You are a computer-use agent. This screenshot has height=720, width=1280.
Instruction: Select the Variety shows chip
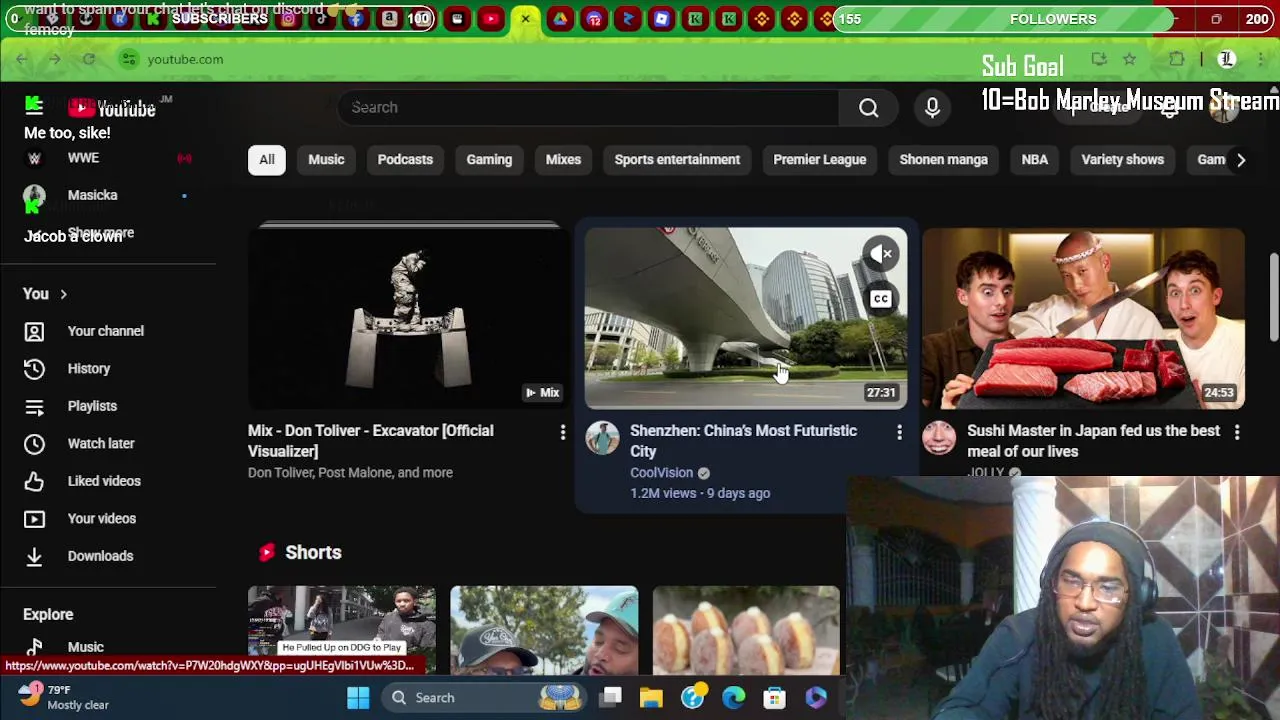1122,160
